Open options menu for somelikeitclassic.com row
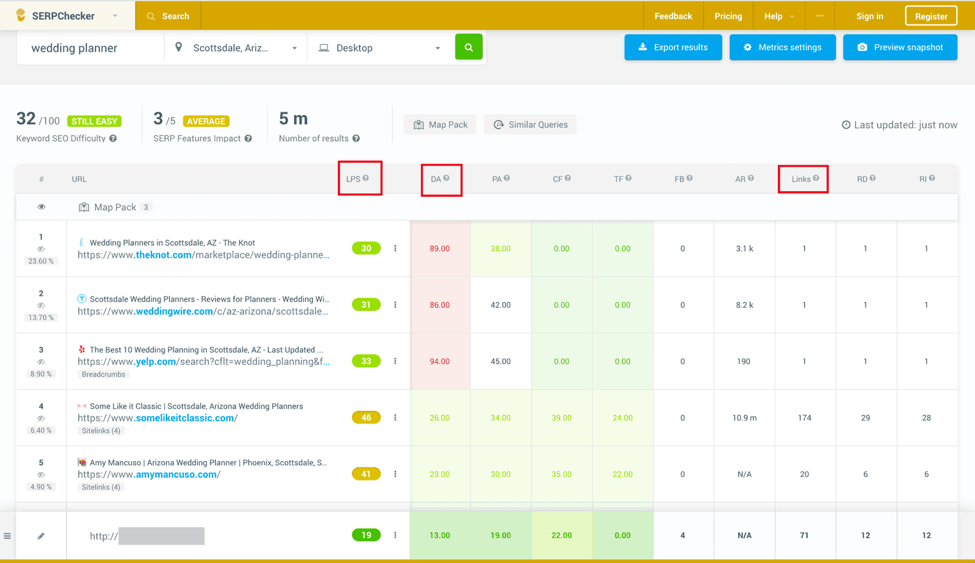The height and width of the screenshot is (563, 975). [x=395, y=417]
